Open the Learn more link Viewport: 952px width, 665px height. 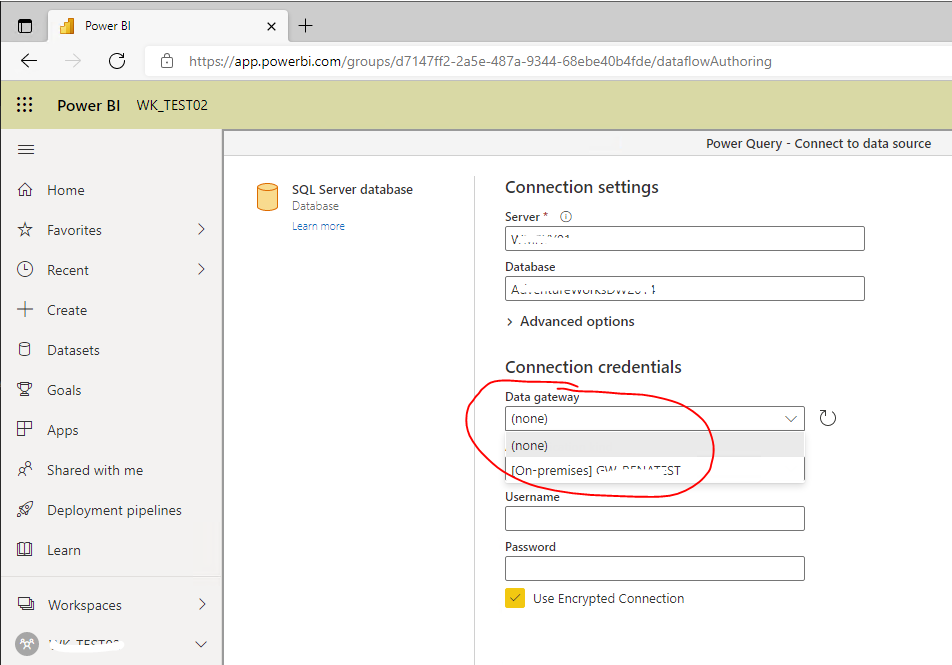click(x=318, y=226)
